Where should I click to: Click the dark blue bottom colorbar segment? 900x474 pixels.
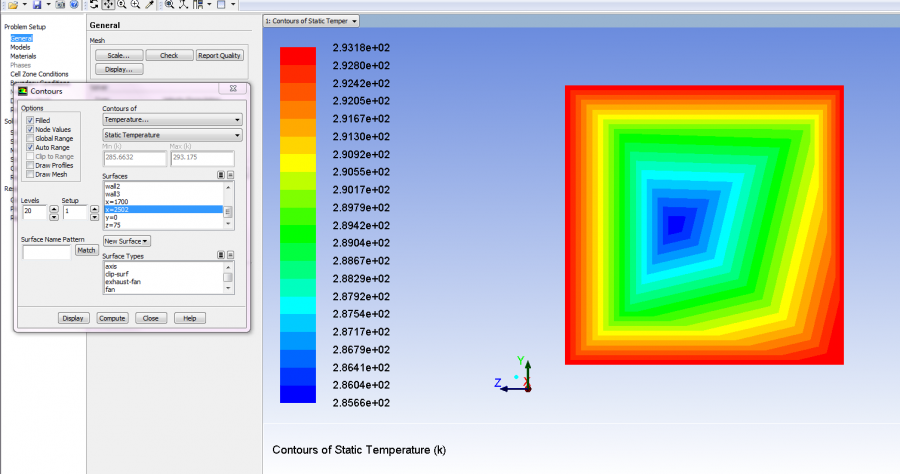[x=298, y=394]
